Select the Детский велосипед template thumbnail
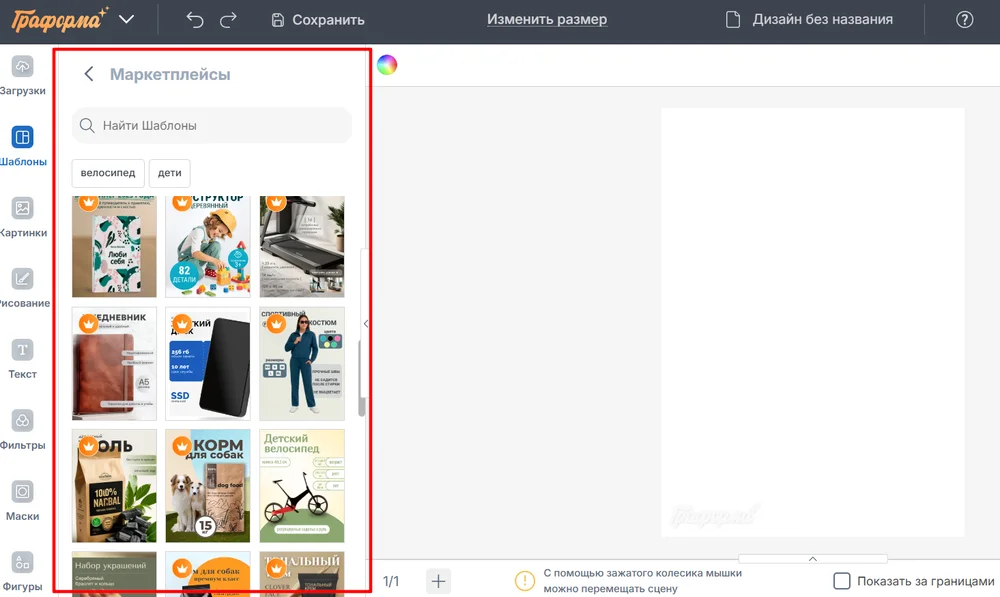 (302, 486)
